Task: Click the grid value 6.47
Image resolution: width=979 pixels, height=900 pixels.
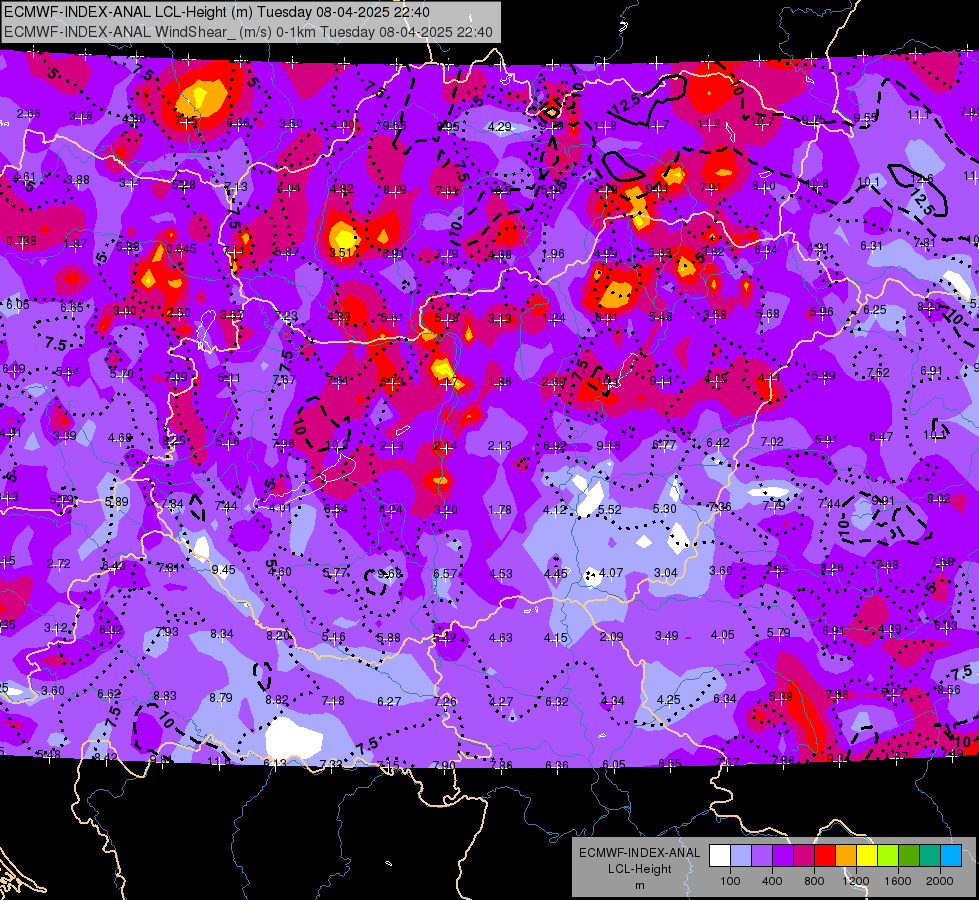Action: (881, 437)
